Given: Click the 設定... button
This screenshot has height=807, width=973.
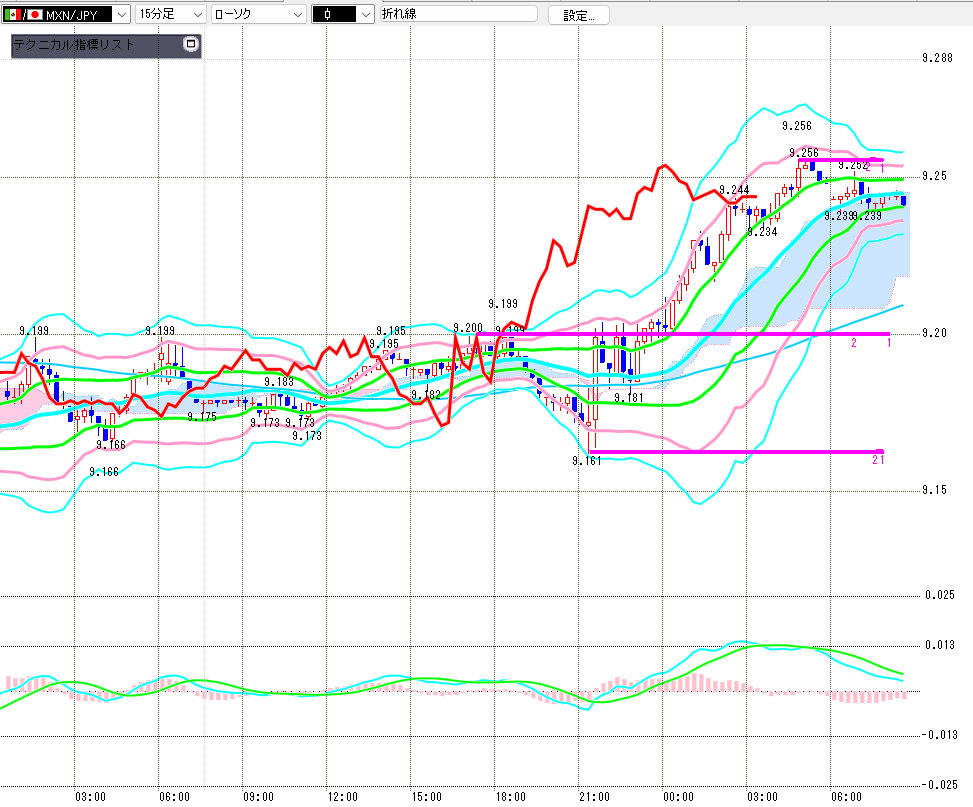Looking at the screenshot, I should pyautogui.click(x=578, y=15).
